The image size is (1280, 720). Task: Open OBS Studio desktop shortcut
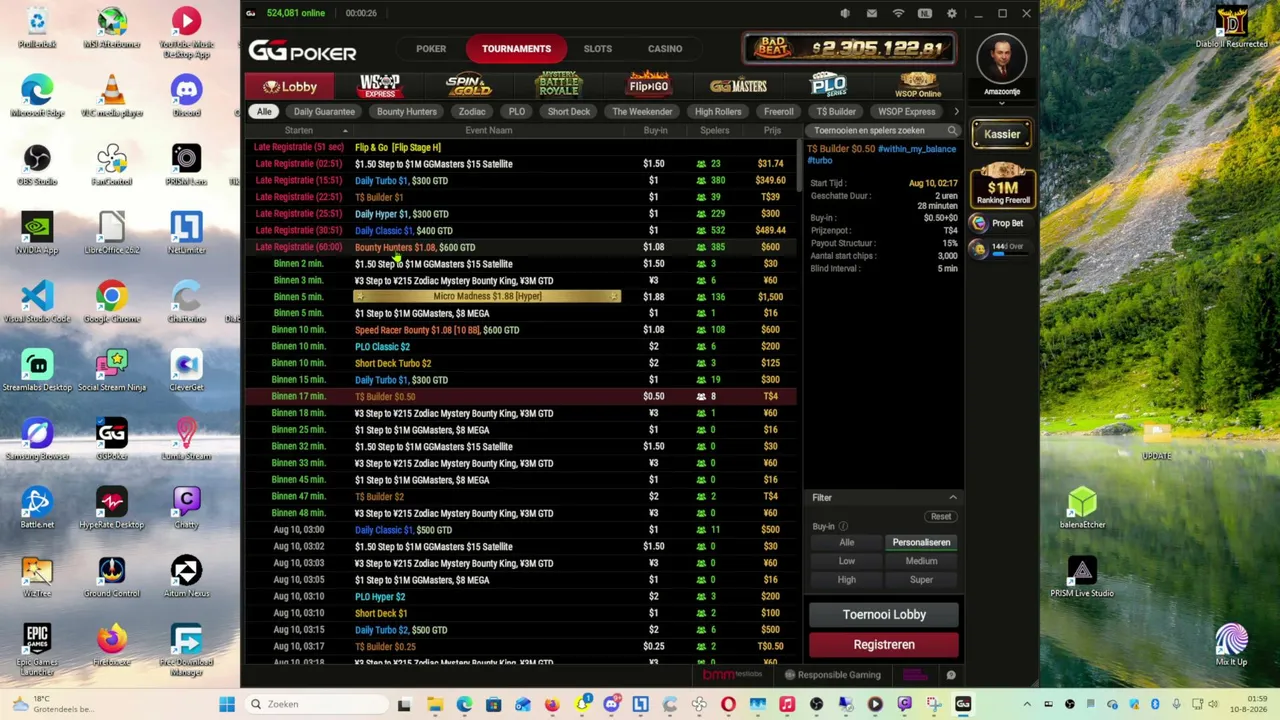37,165
